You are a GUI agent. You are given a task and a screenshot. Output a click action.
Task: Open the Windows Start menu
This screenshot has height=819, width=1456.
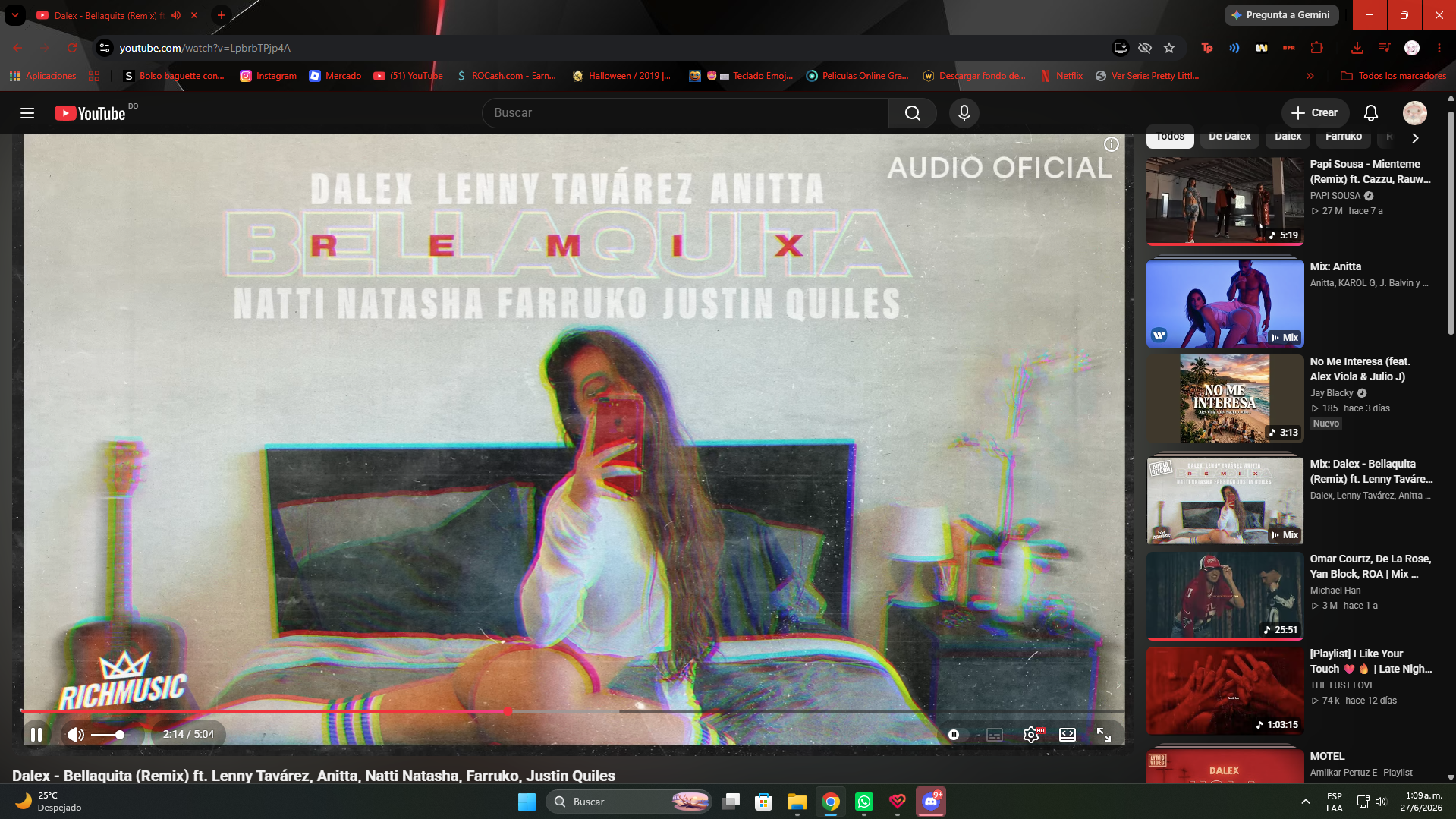(x=527, y=802)
